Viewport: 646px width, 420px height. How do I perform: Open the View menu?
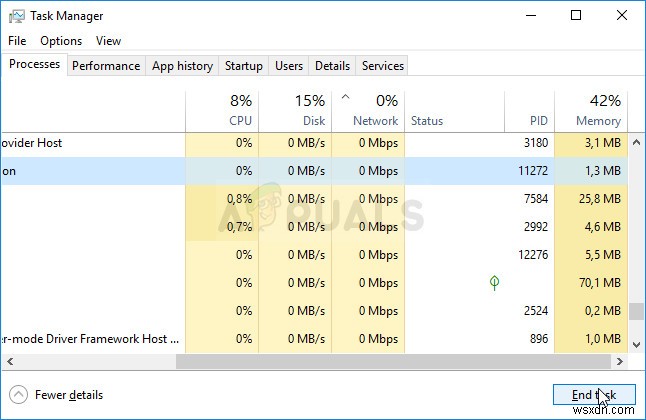(108, 41)
